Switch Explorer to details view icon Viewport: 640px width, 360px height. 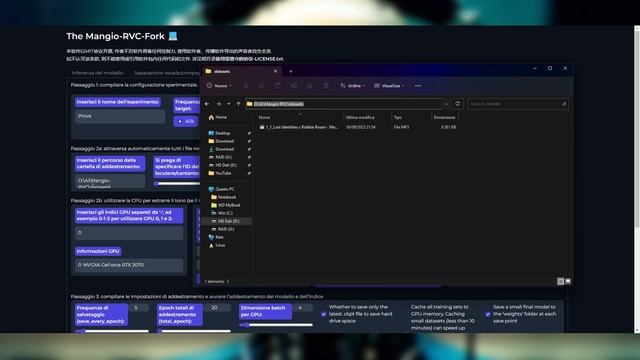(x=560, y=281)
